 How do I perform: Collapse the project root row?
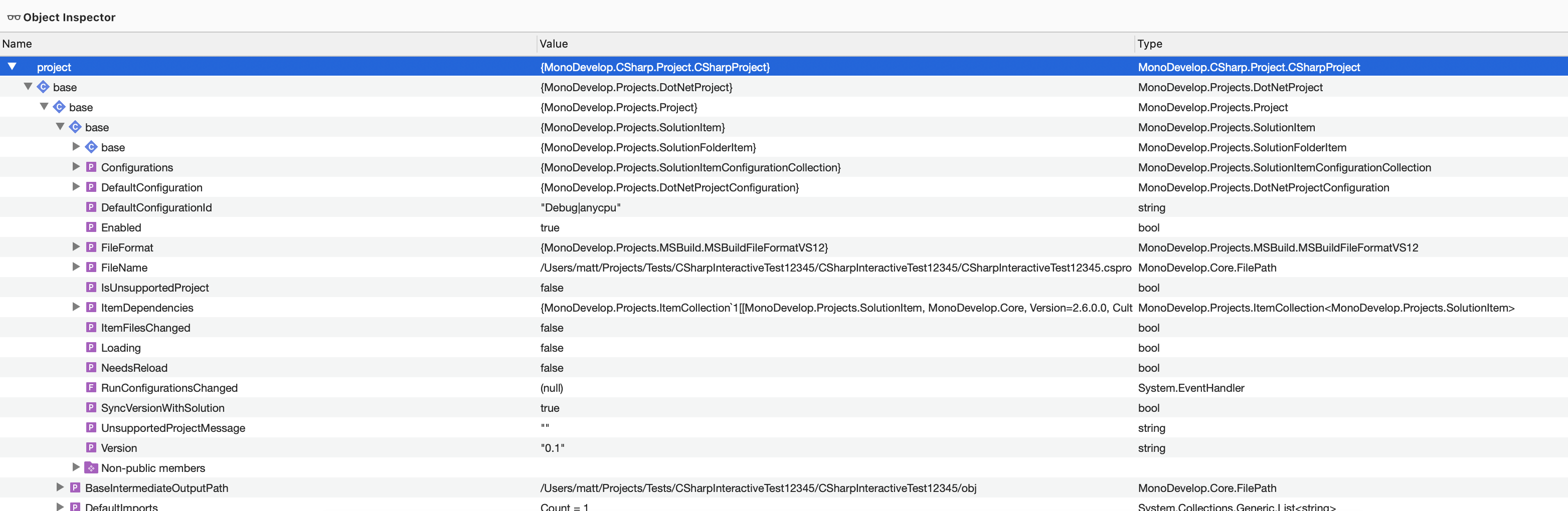(12, 66)
